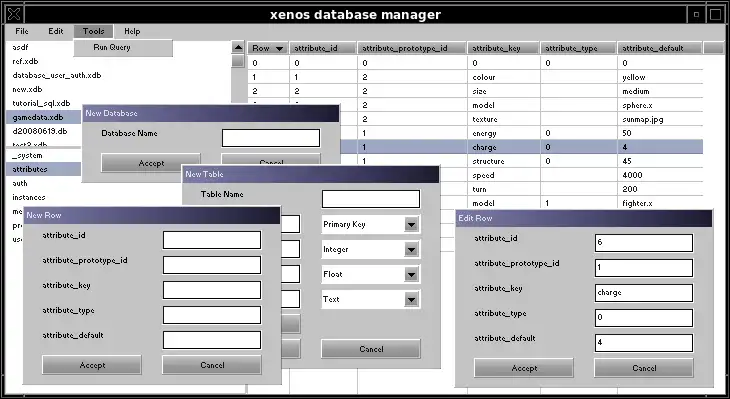Click the medium cell in attribute_default column
The height and width of the screenshot is (399, 730).
pos(660,91)
